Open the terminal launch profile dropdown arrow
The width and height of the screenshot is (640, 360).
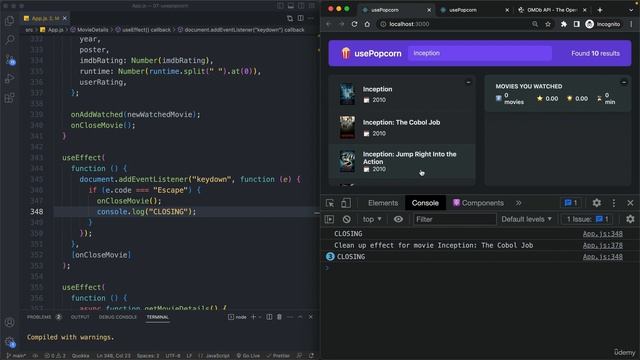pos(260,317)
